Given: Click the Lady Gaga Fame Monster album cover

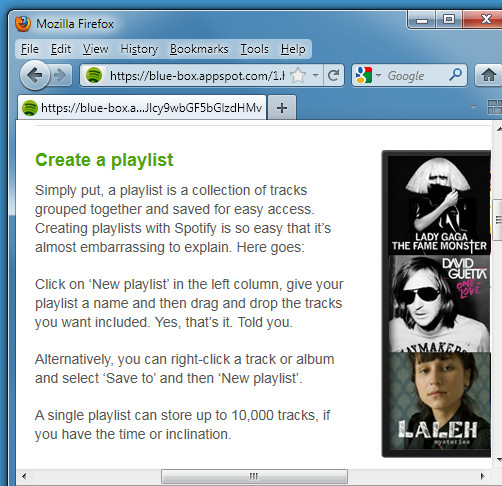Looking at the screenshot, I should 439,204.
